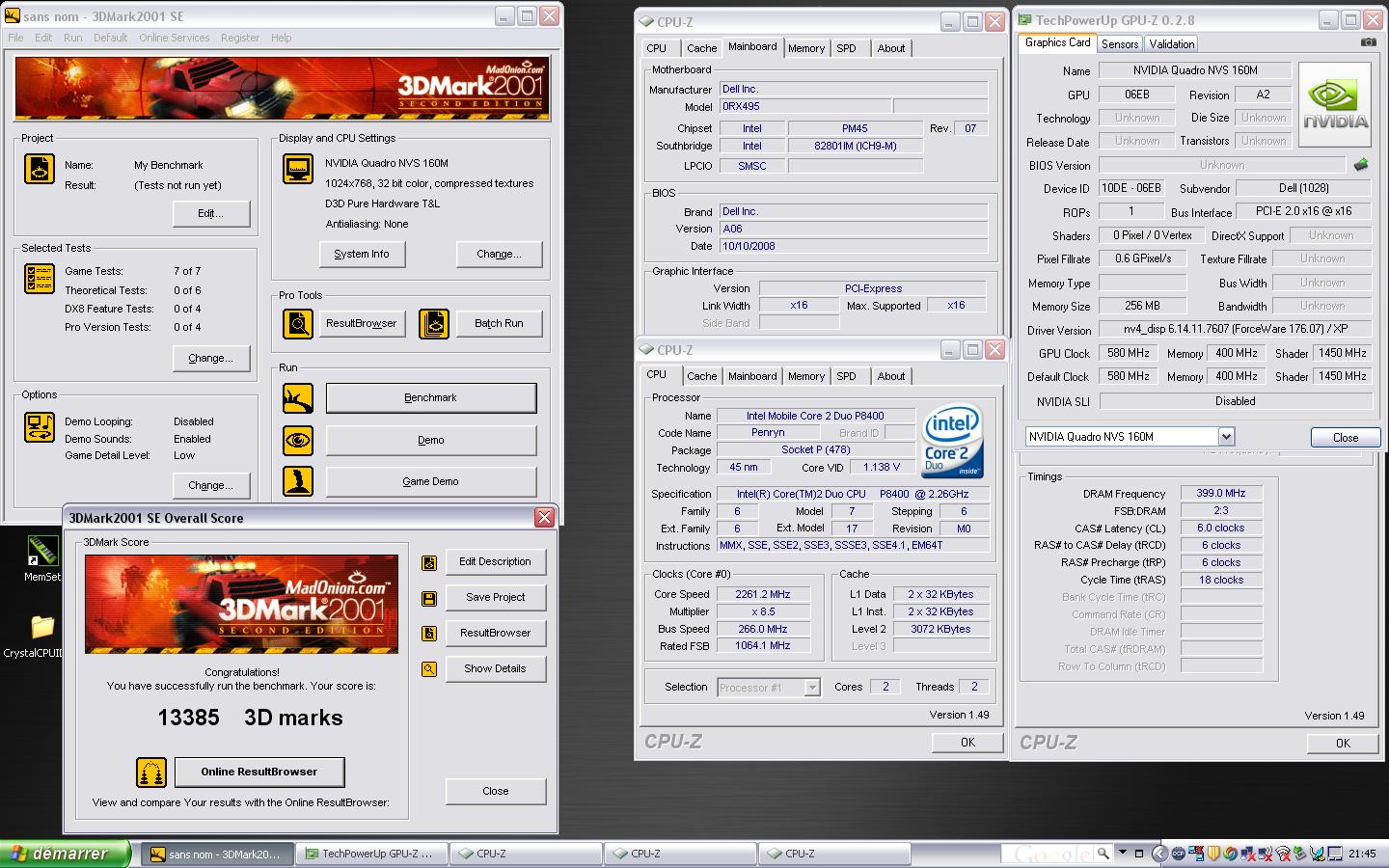The image size is (1389, 868).
Task: Switch to Validation tab in GPU-Z
Action: (x=1172, y=44)
